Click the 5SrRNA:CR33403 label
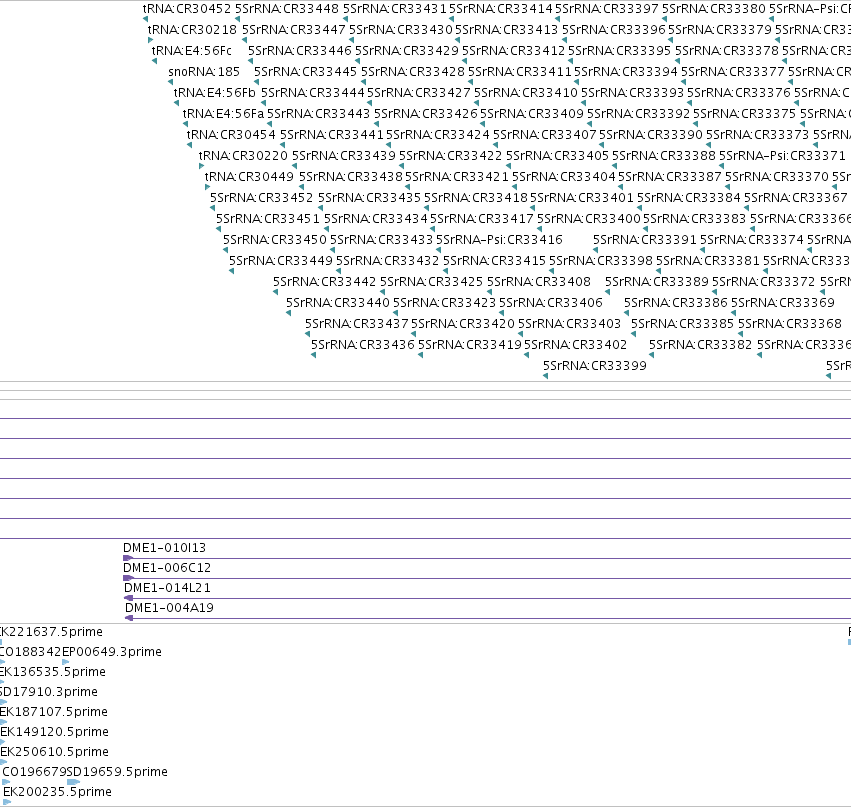The image size is (851, 807). coord(569,323)
